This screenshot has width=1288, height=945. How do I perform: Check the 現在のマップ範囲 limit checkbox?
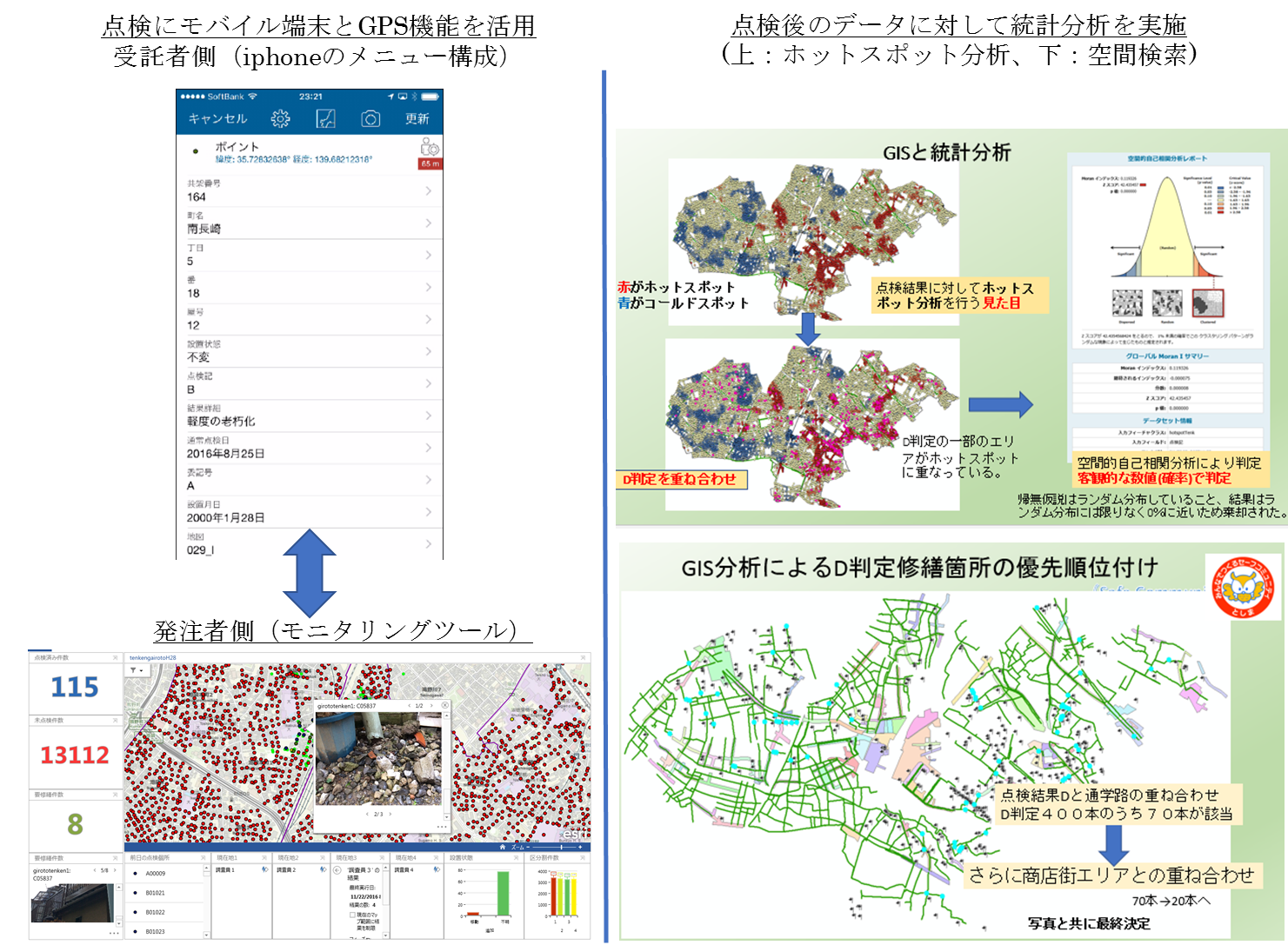coord(352,915)
